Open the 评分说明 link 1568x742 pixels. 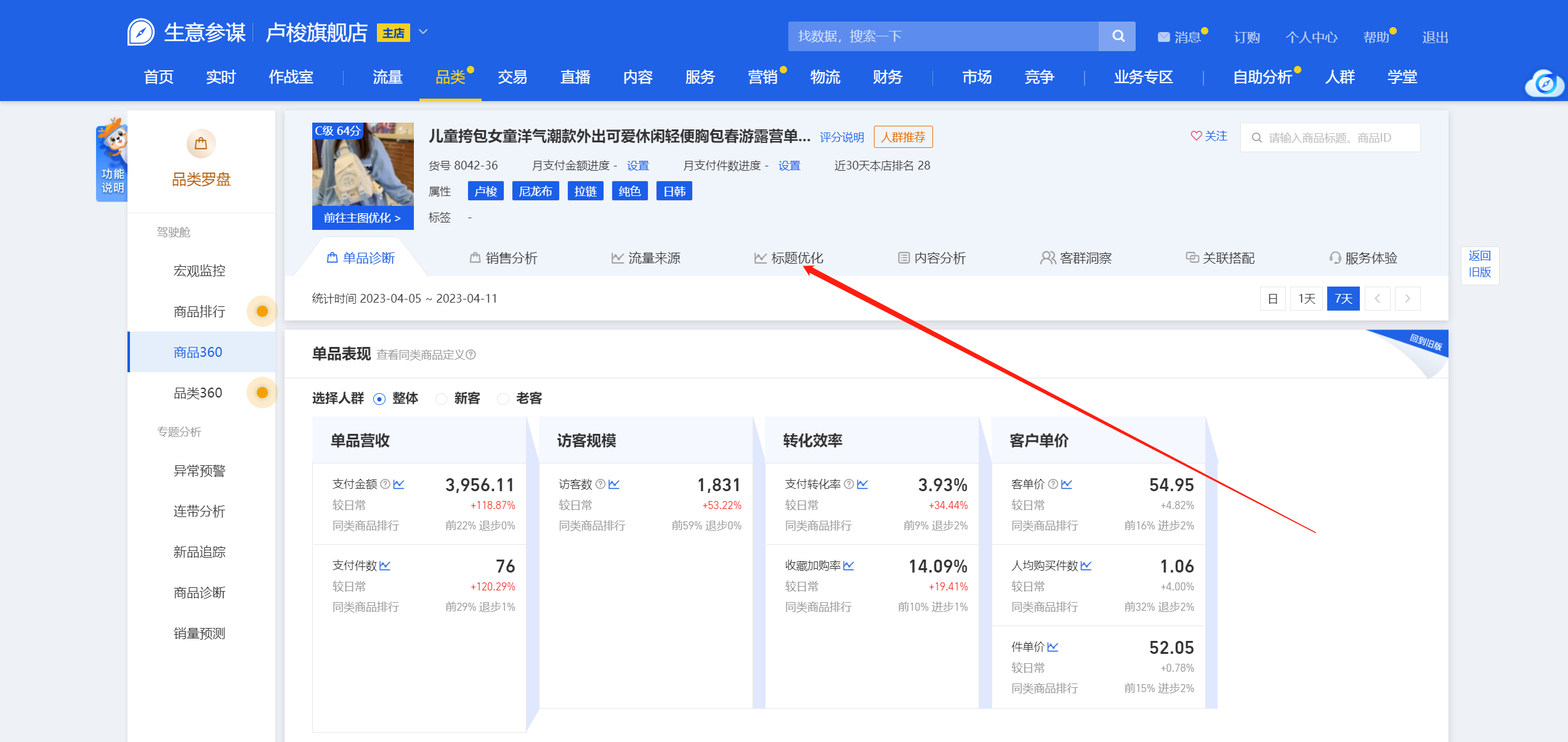click(x=841, y=137)
